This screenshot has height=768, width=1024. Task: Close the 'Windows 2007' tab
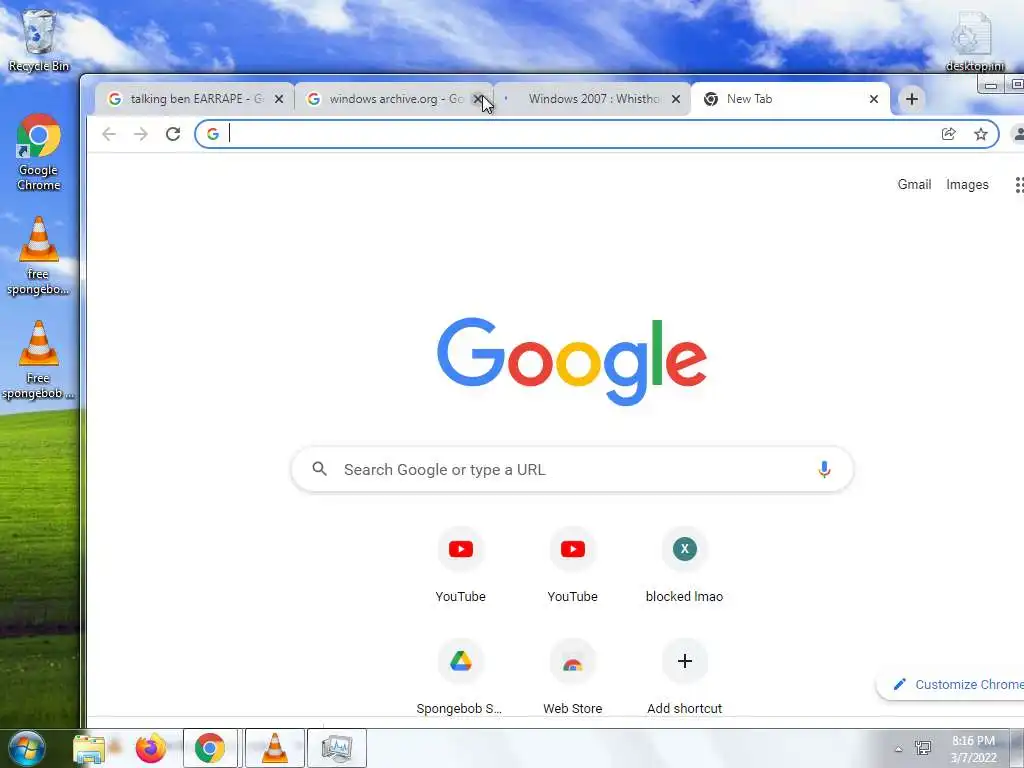676,99
